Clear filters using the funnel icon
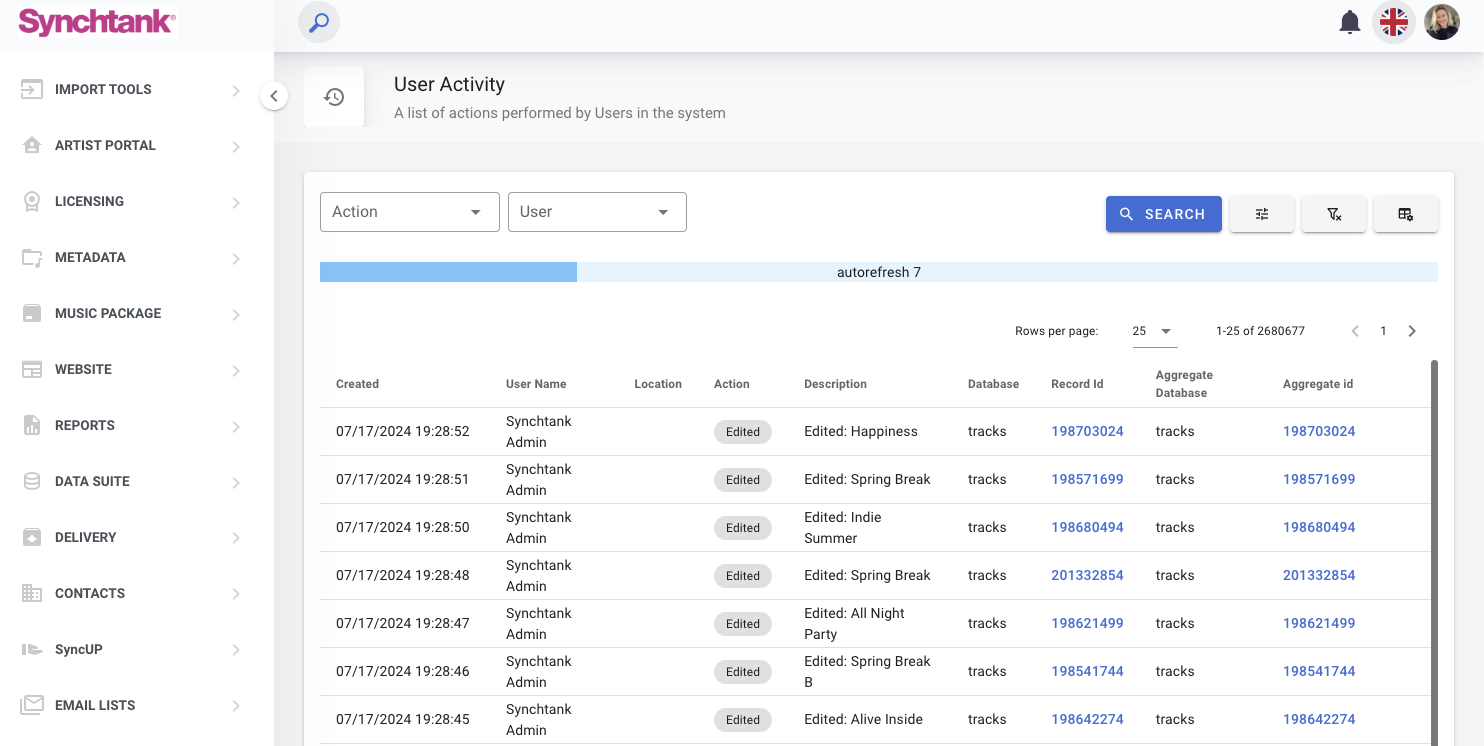Screen dimensions: 1484x746 (1334, 214)
